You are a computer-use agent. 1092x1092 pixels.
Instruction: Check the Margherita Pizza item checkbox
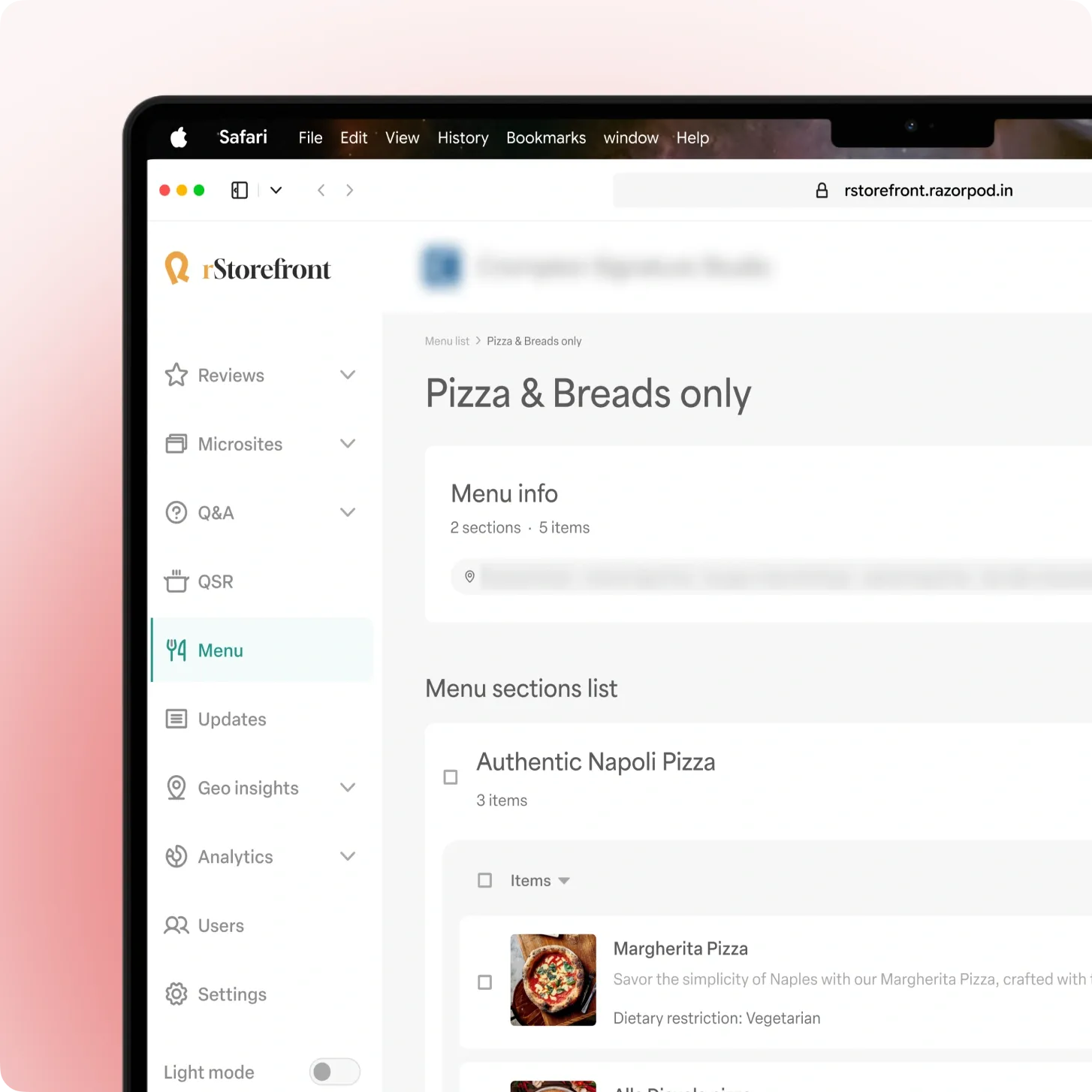[x=485, y=982]
